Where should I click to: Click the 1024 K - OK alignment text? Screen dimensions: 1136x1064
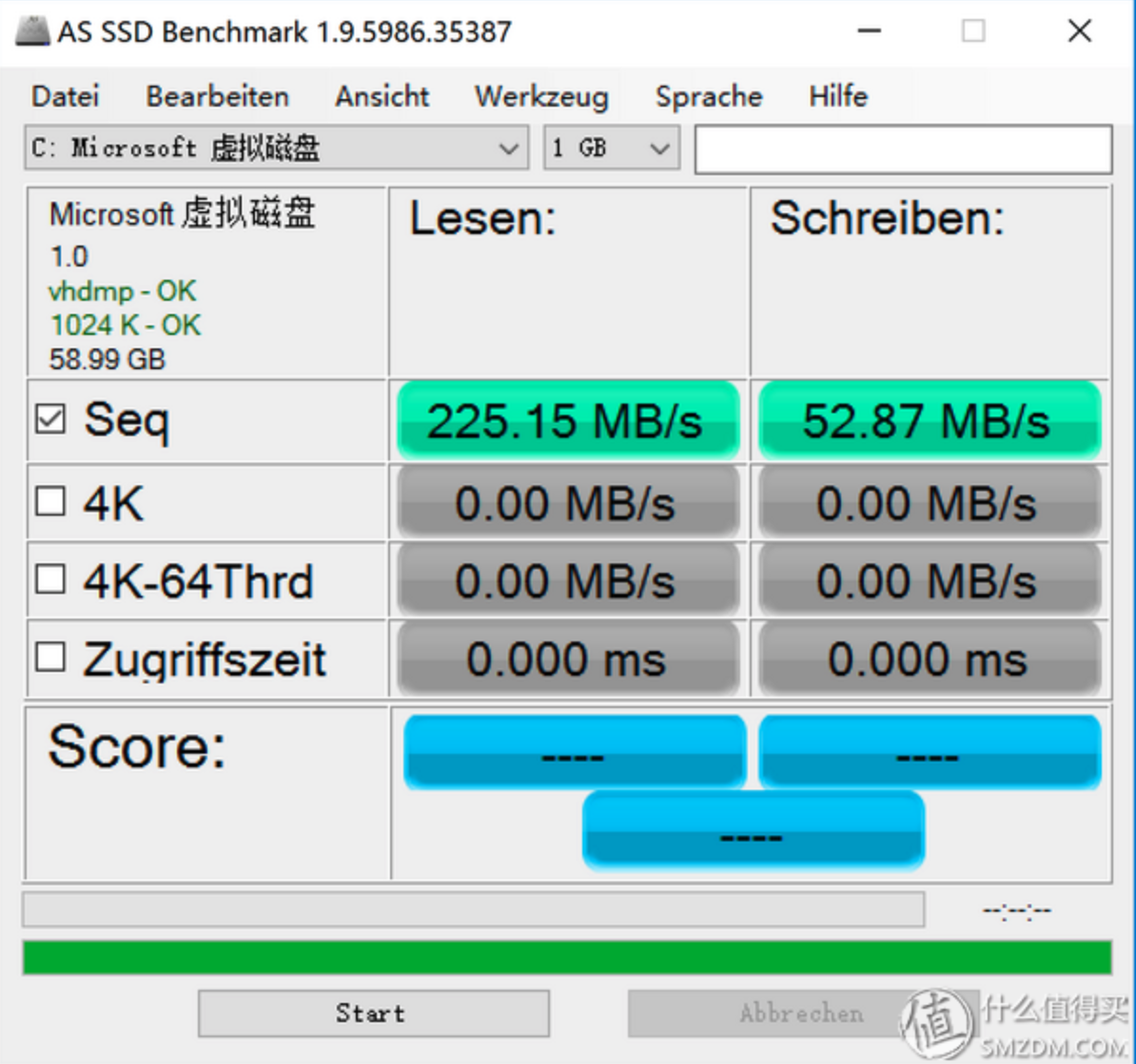point(126,325)
